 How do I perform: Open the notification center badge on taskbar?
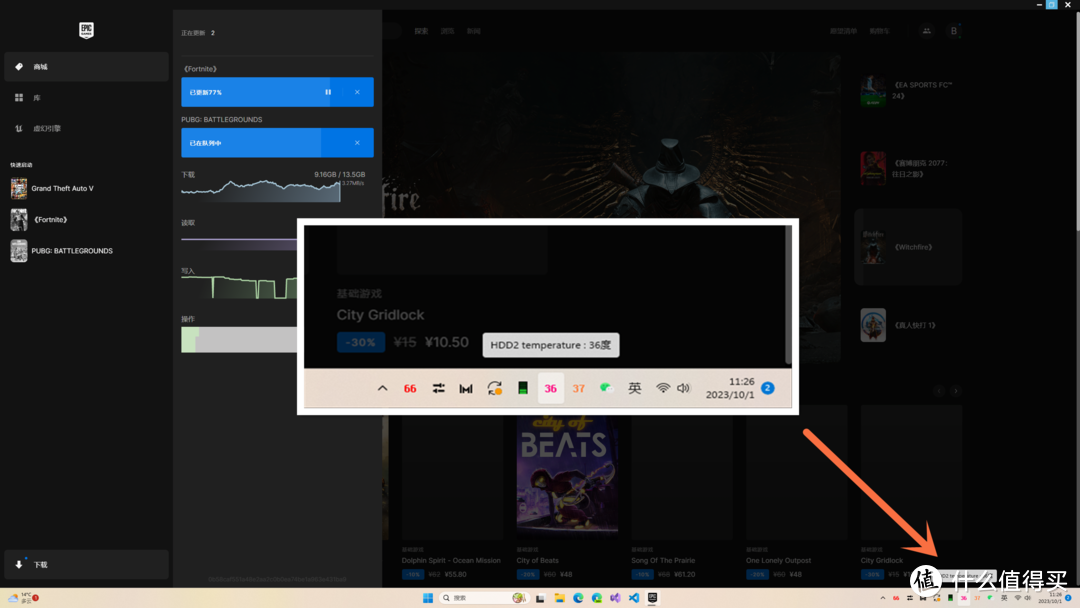click(x=1069, y=598)
